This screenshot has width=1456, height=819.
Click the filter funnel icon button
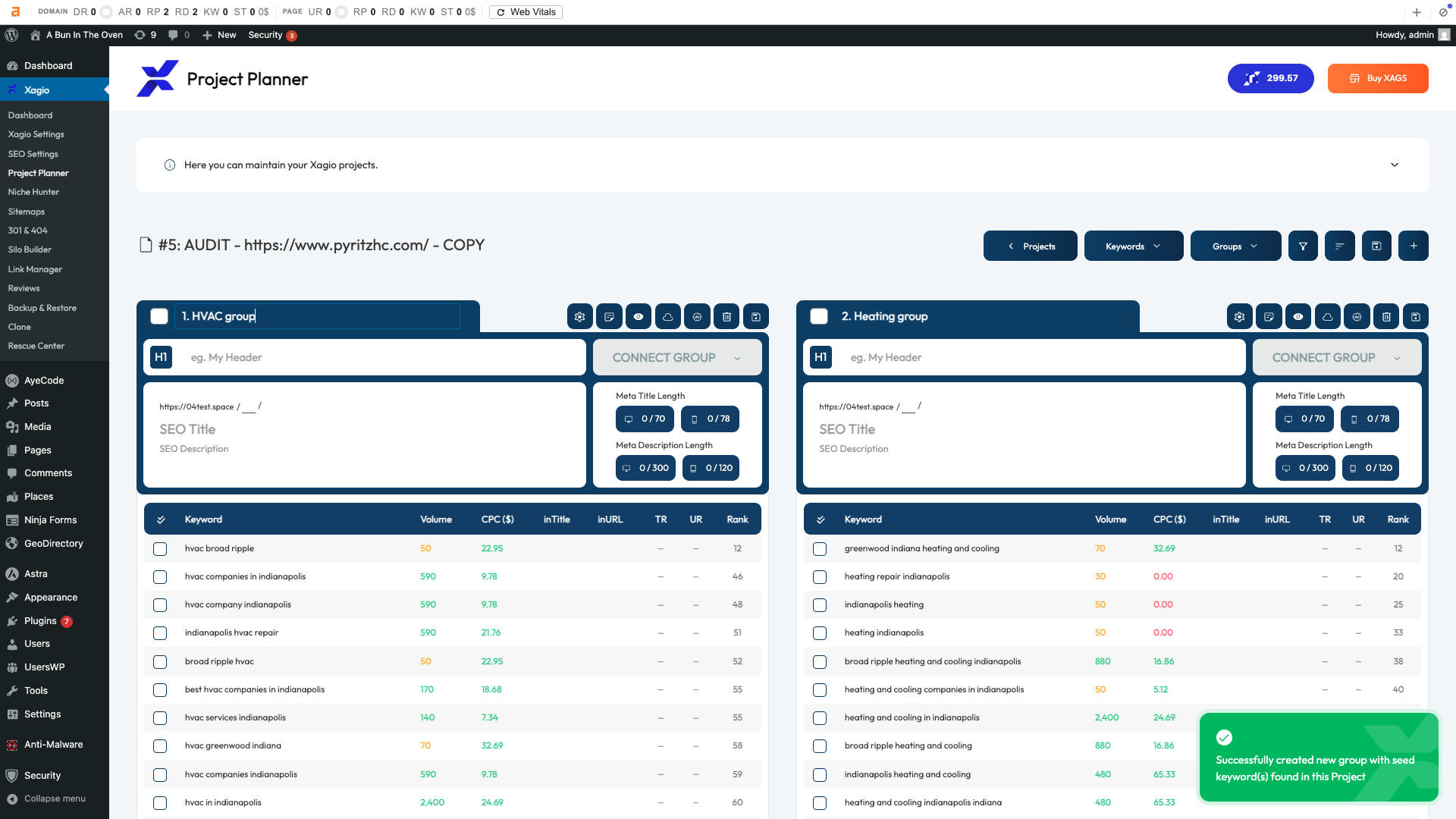click(x=1303, y=246)
